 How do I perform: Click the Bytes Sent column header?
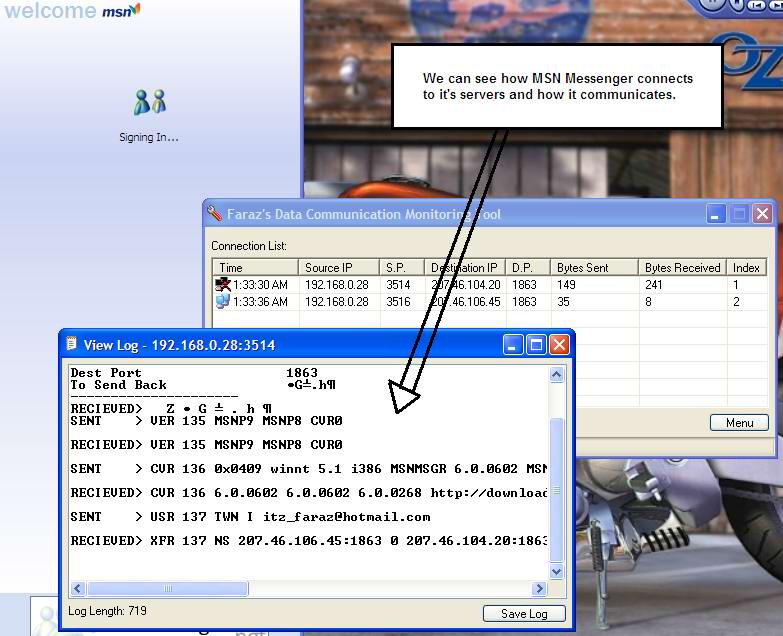[x=595, y=268]
